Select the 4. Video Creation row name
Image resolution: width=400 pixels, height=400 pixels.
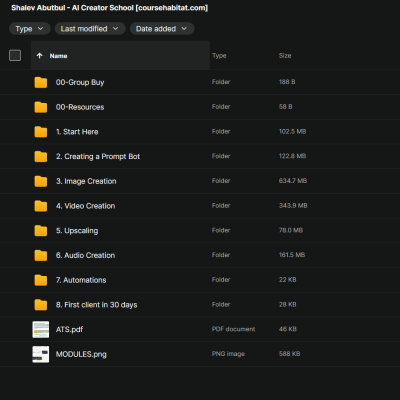pos(86,206)
